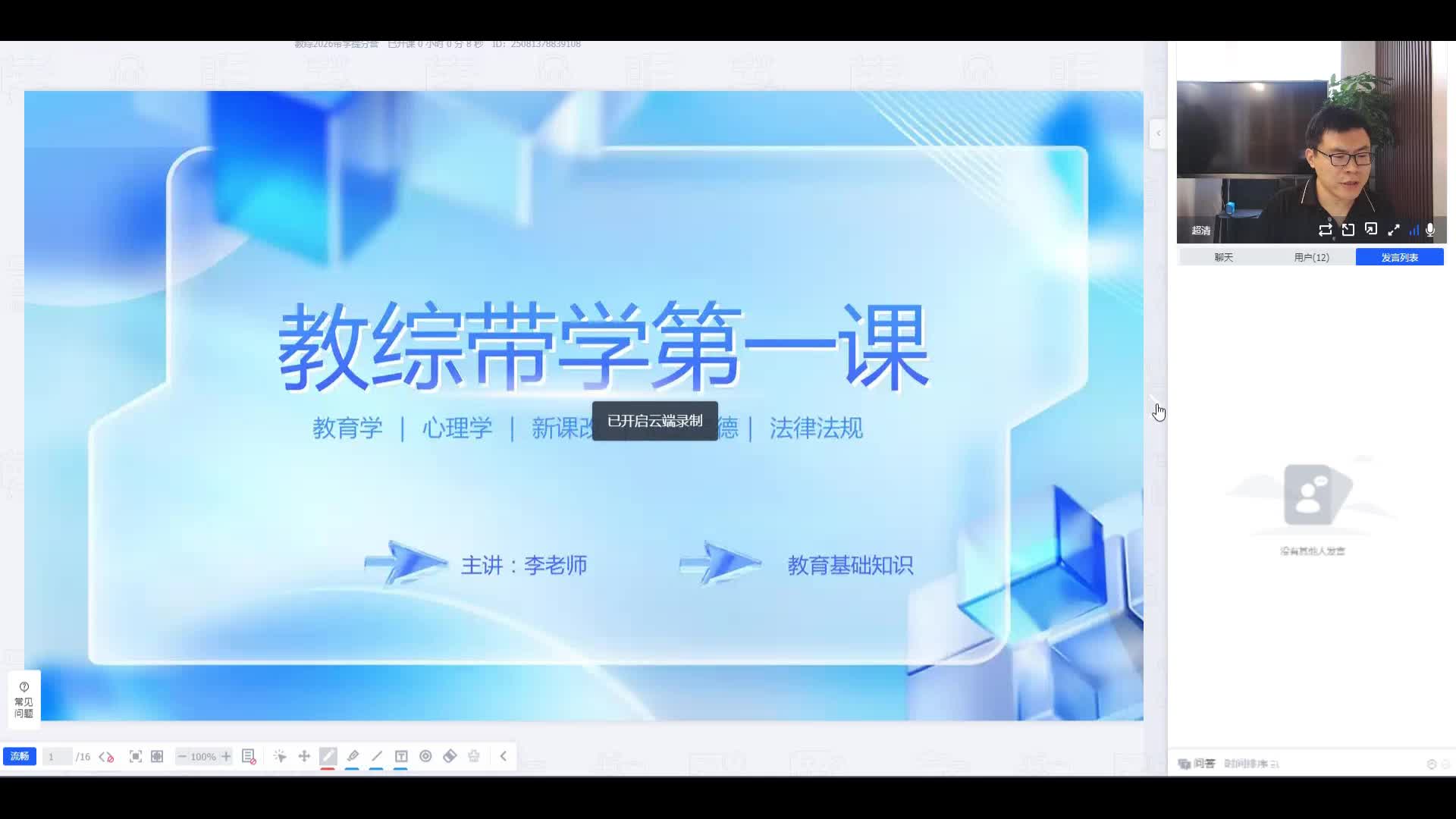Toggle the camera switch icon on the video
Viewport: 1456px width, 819px height.
(x=1326, y=230)
